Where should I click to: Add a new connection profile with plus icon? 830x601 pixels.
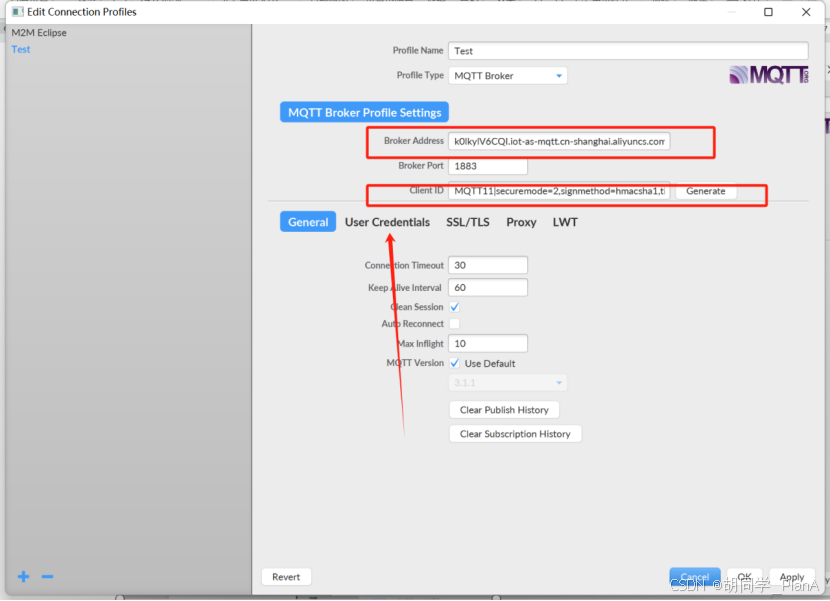pos(23,576)
